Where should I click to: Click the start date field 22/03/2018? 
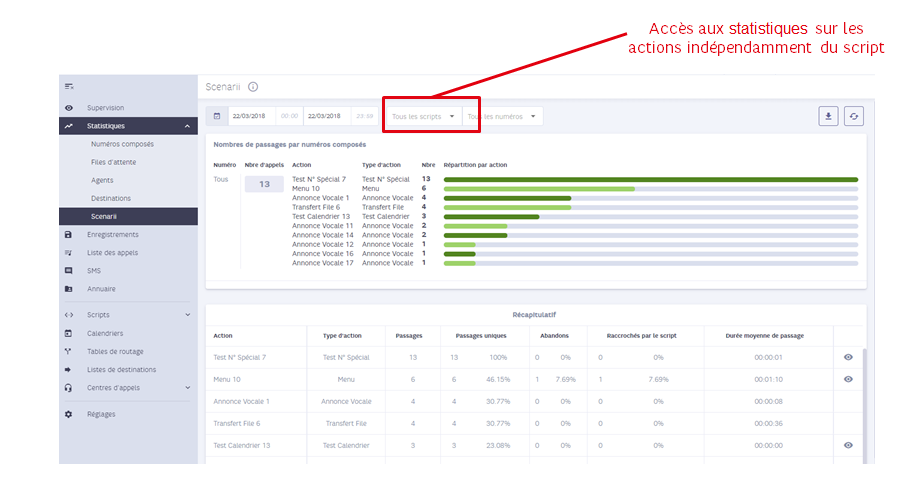(x=249, y=116)
